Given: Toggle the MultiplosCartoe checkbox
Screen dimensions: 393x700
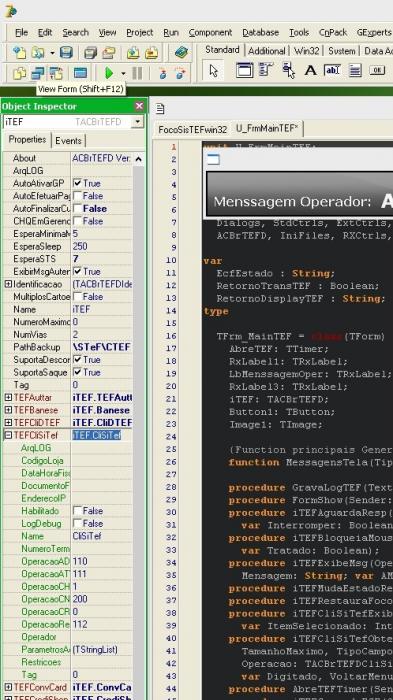Looking at the screenshot, I should click(77, 296).
